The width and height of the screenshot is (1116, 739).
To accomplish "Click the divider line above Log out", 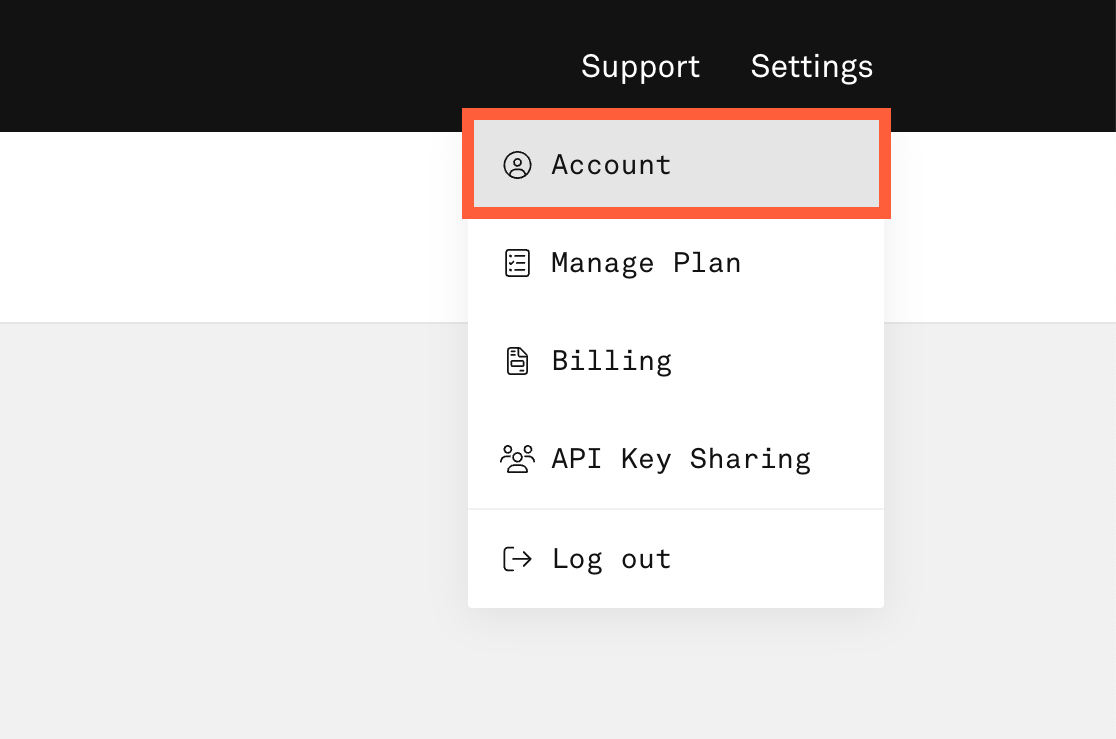I will point(676,509).
